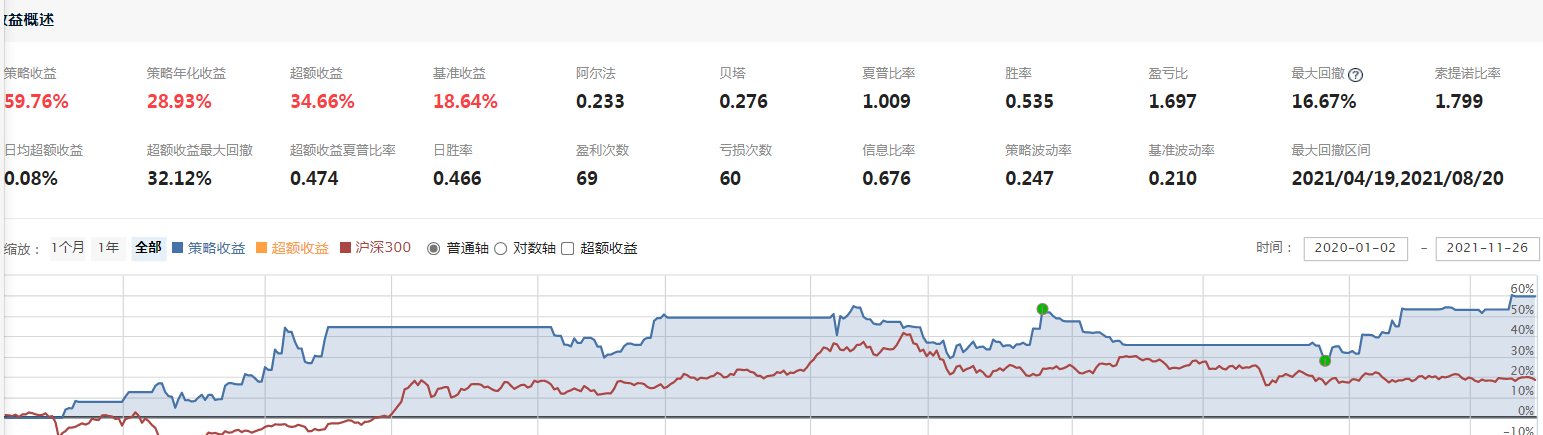Click the lower green drawdown end marker

(1325, 360)
